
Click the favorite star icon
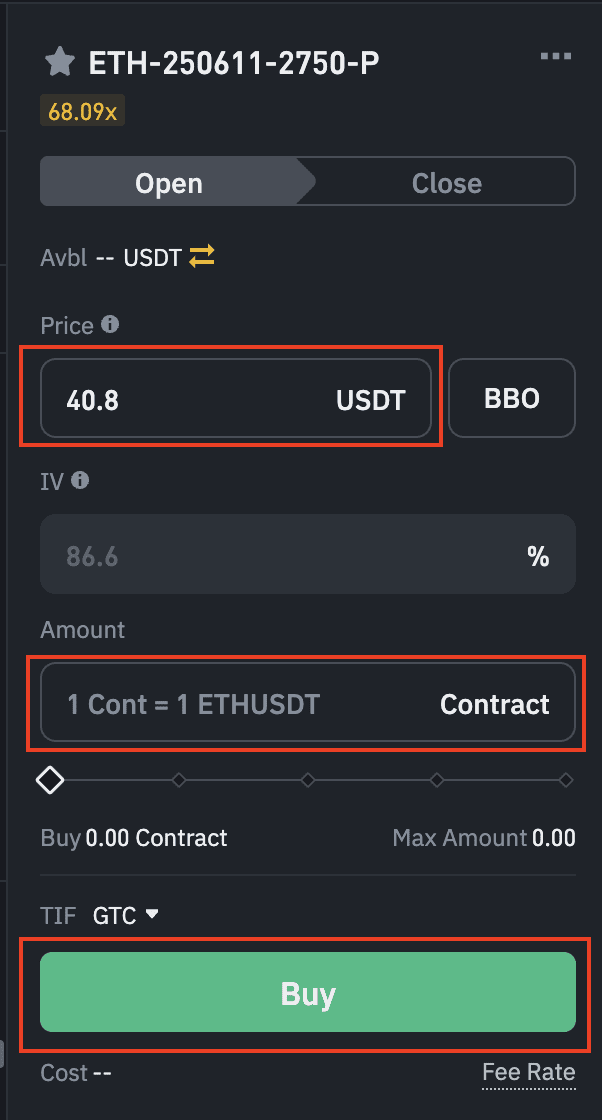point(60,63)
